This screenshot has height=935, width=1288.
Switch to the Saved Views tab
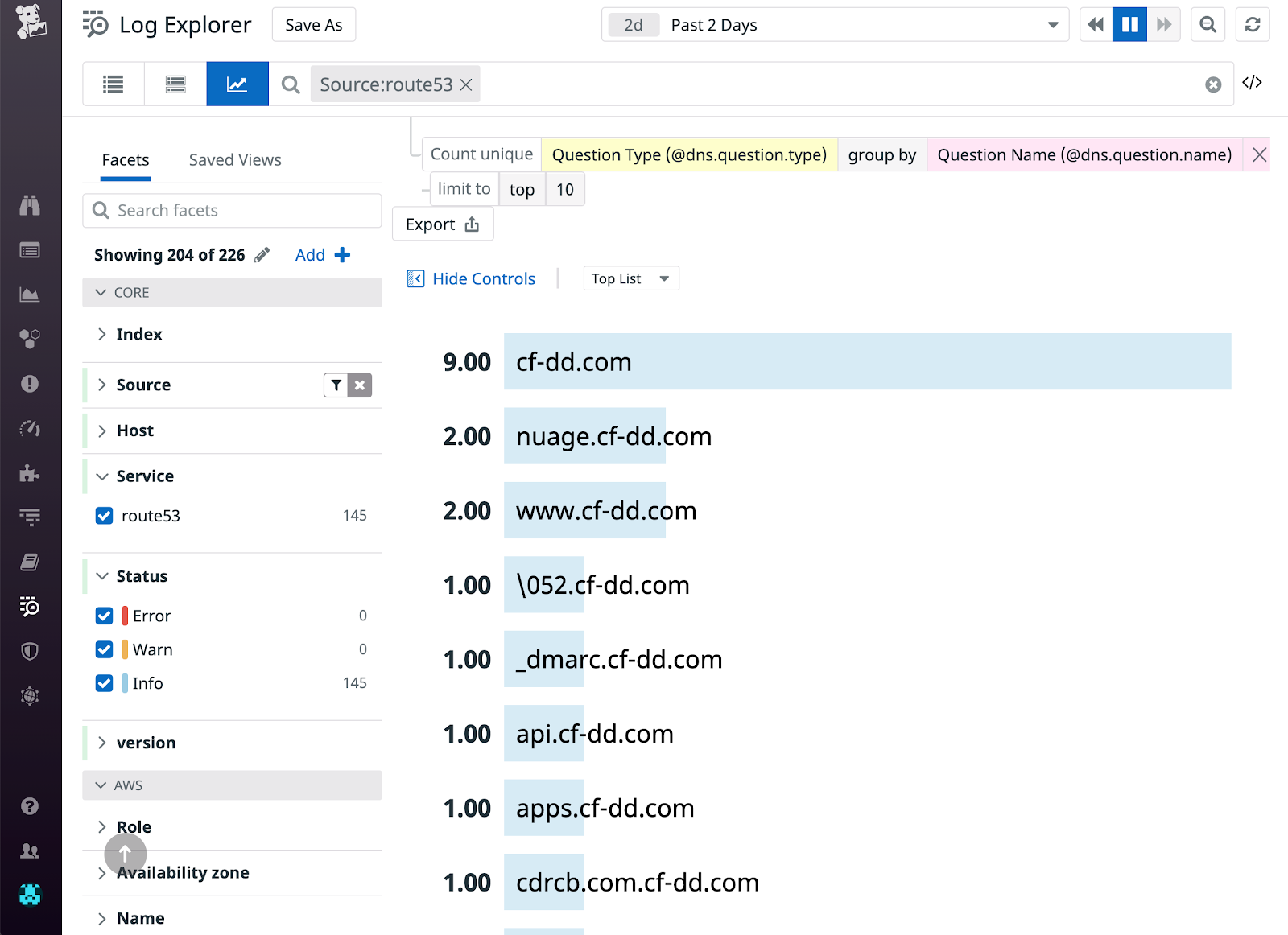[x=234, y=159]
